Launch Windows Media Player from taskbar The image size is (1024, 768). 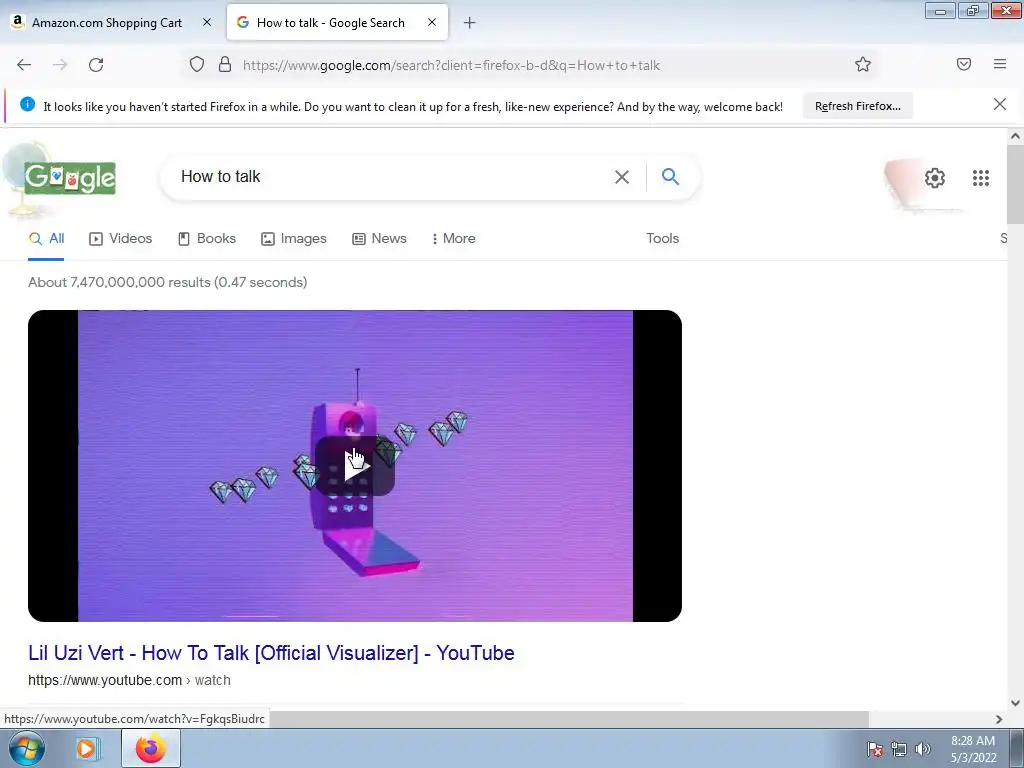(x=86, y=748)
